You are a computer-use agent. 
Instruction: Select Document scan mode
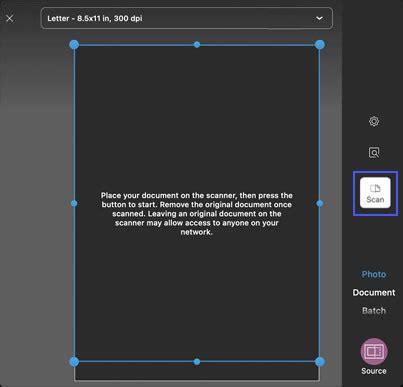click(x=374, y=293)
